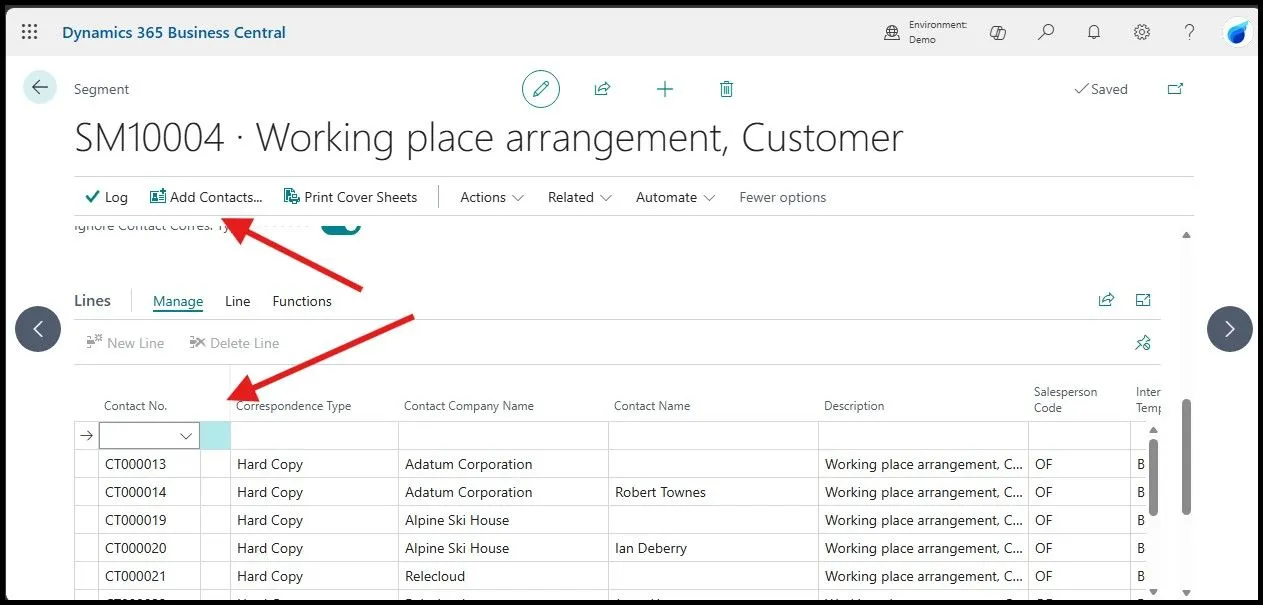1263x605 pixels.
Task: Click the pin icon in Lines toolbar
Action: (1143, 343)
